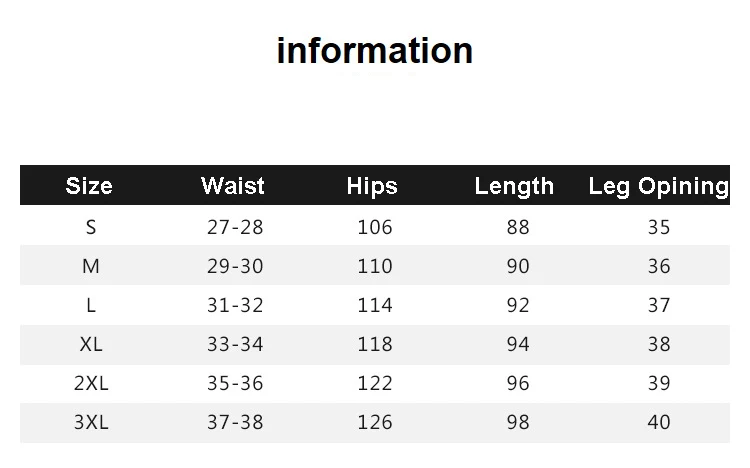The height and width of the screenshot is (468, 750).
Task: Select waist value 27-28
Action: [235, 227]
